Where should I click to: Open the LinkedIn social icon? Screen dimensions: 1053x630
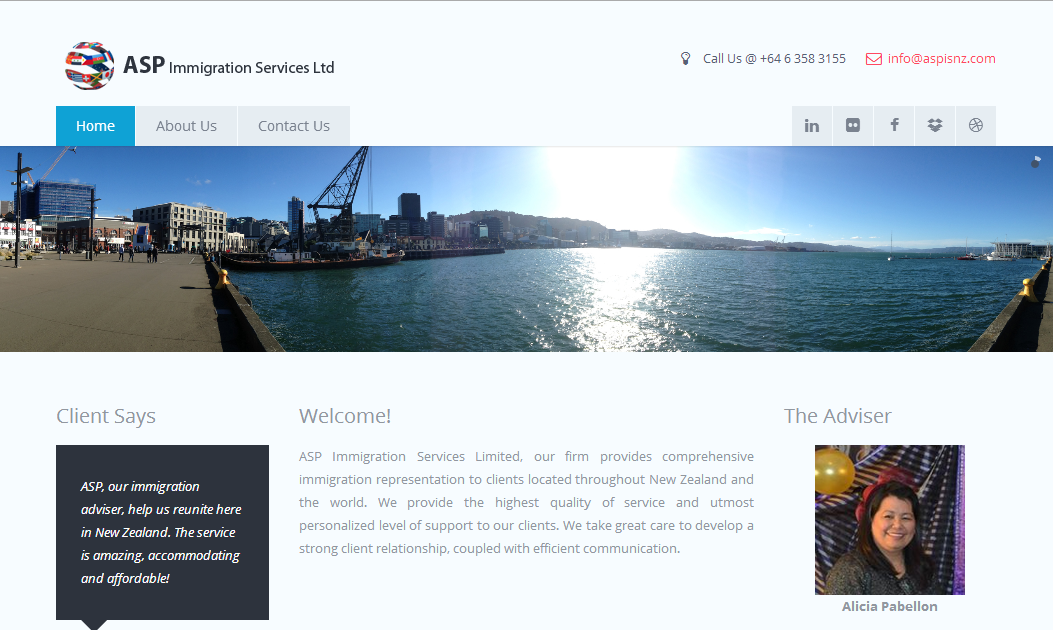[812, 126]
